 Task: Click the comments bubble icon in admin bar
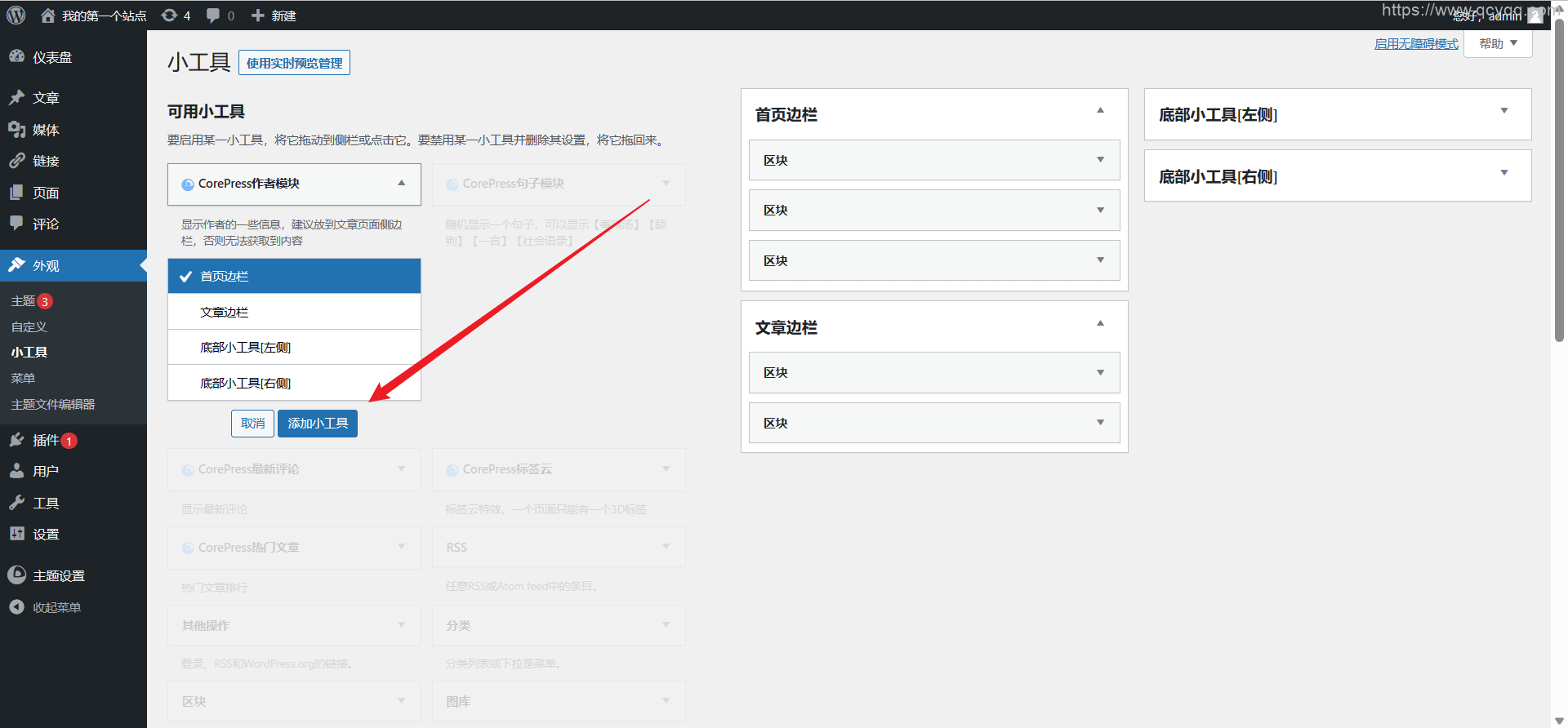click(x=213, y=16)
